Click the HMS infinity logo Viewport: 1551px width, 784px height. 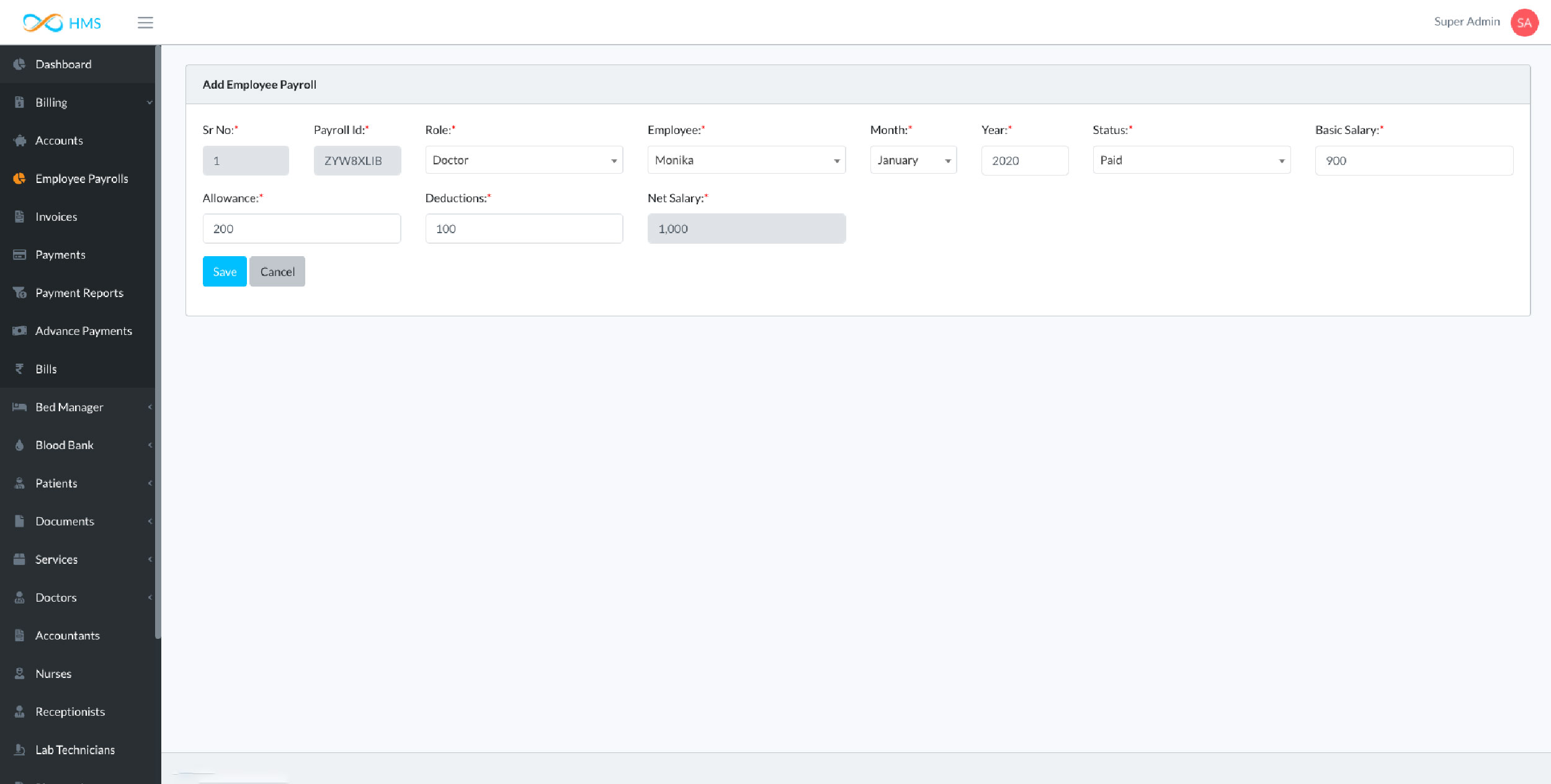coord(43,23)
